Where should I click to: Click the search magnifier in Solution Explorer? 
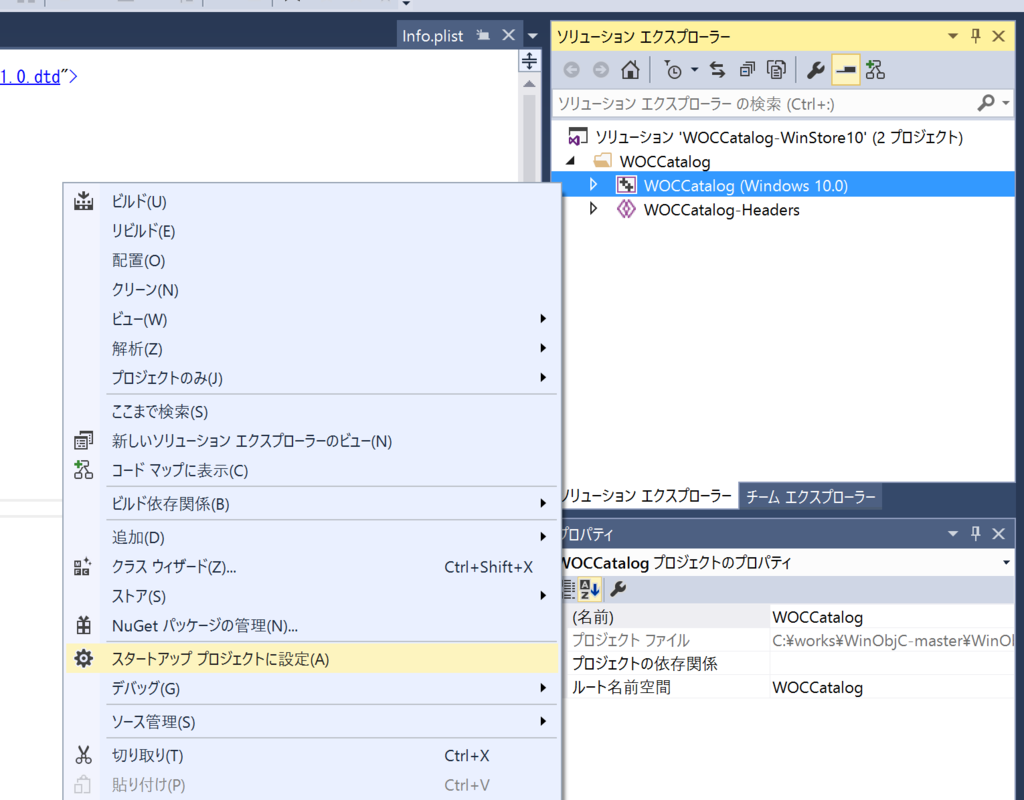(986, 103)
